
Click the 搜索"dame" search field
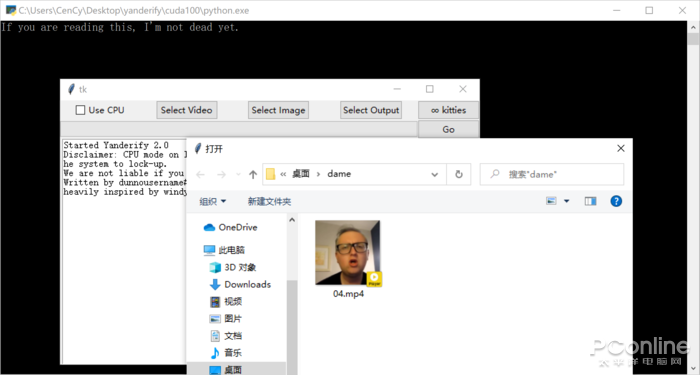[x=552, y=174]
